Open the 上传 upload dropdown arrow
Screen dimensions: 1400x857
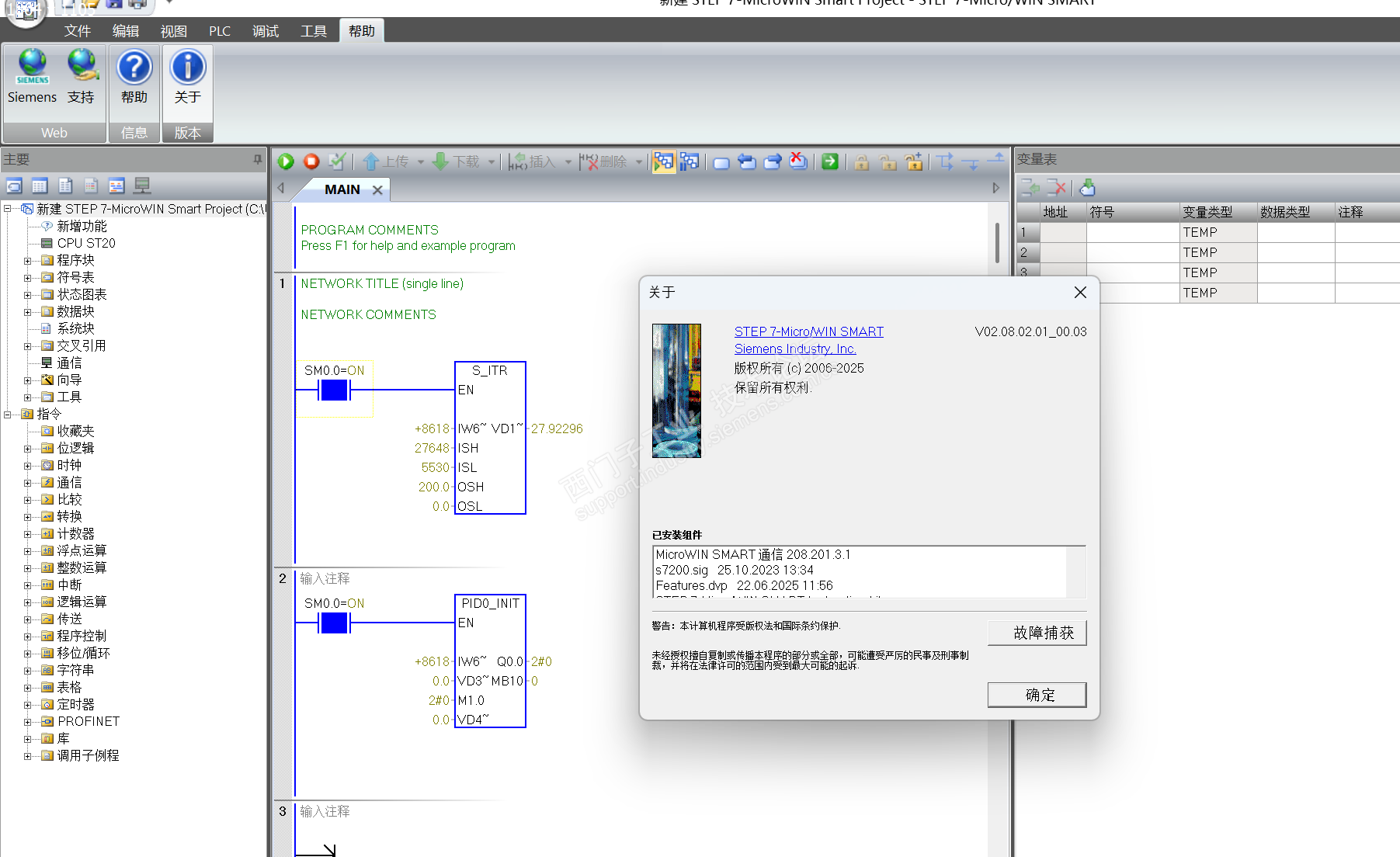421,161
